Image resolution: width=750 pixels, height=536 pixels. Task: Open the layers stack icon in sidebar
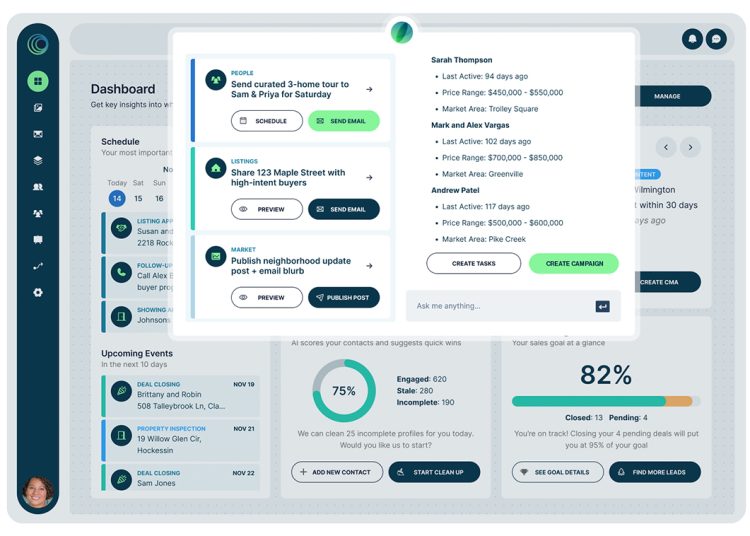click(38, 160)
